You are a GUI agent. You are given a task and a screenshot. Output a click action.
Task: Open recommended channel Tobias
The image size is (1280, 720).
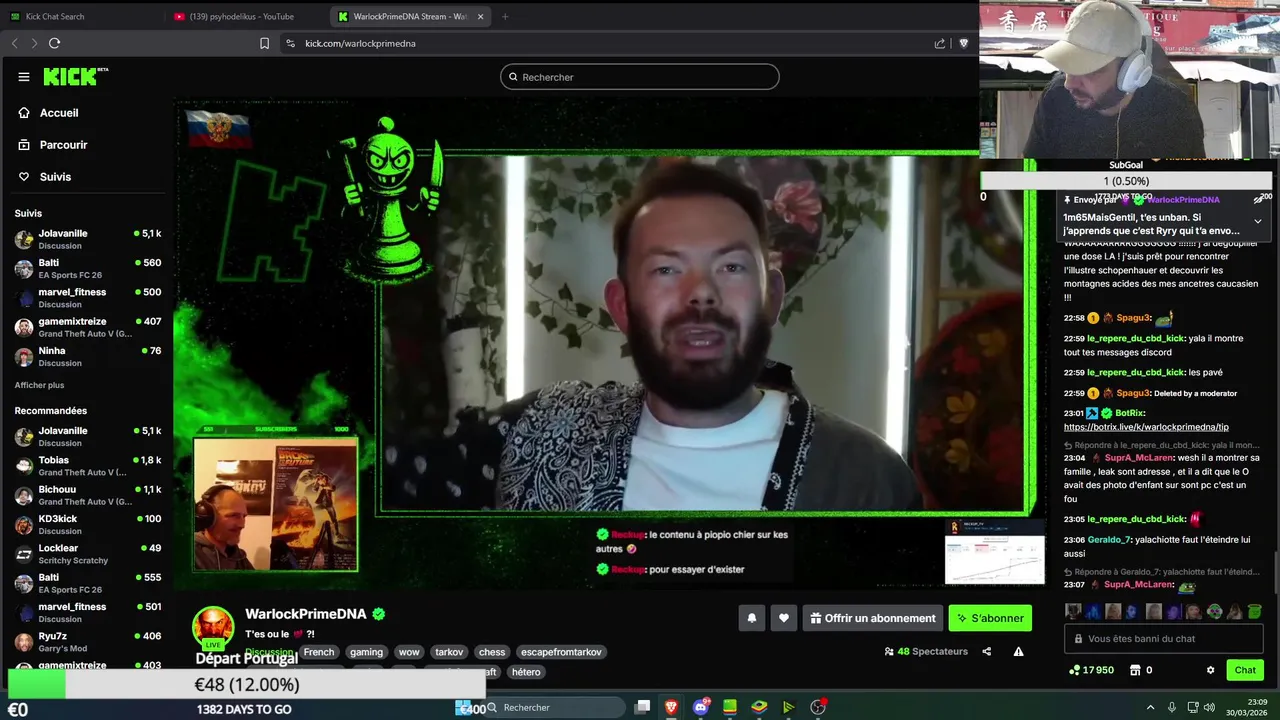pos(87,466)
